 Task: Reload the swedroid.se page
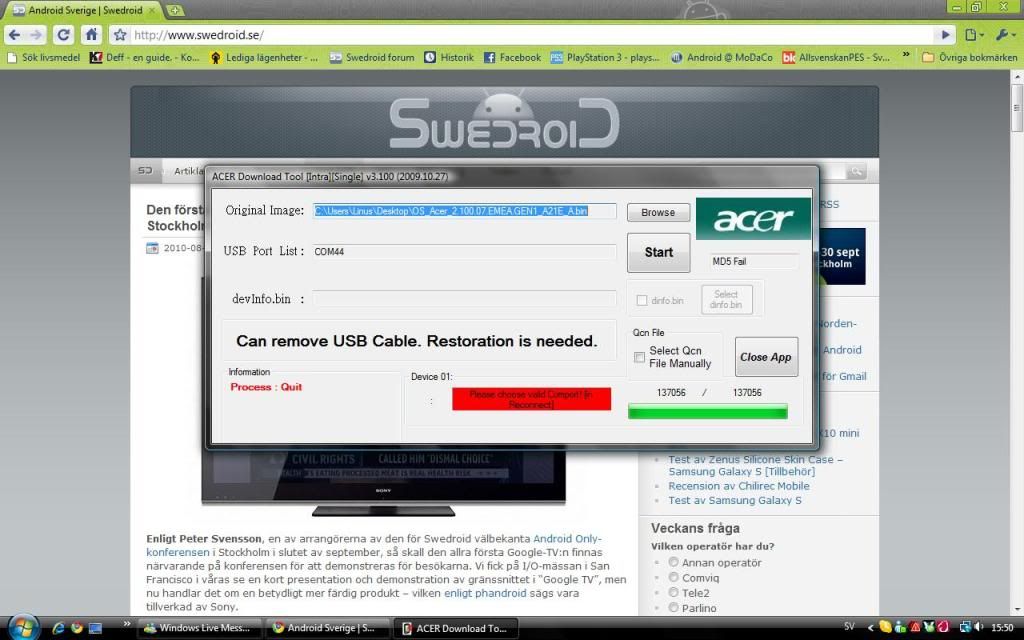click(63, 35)
